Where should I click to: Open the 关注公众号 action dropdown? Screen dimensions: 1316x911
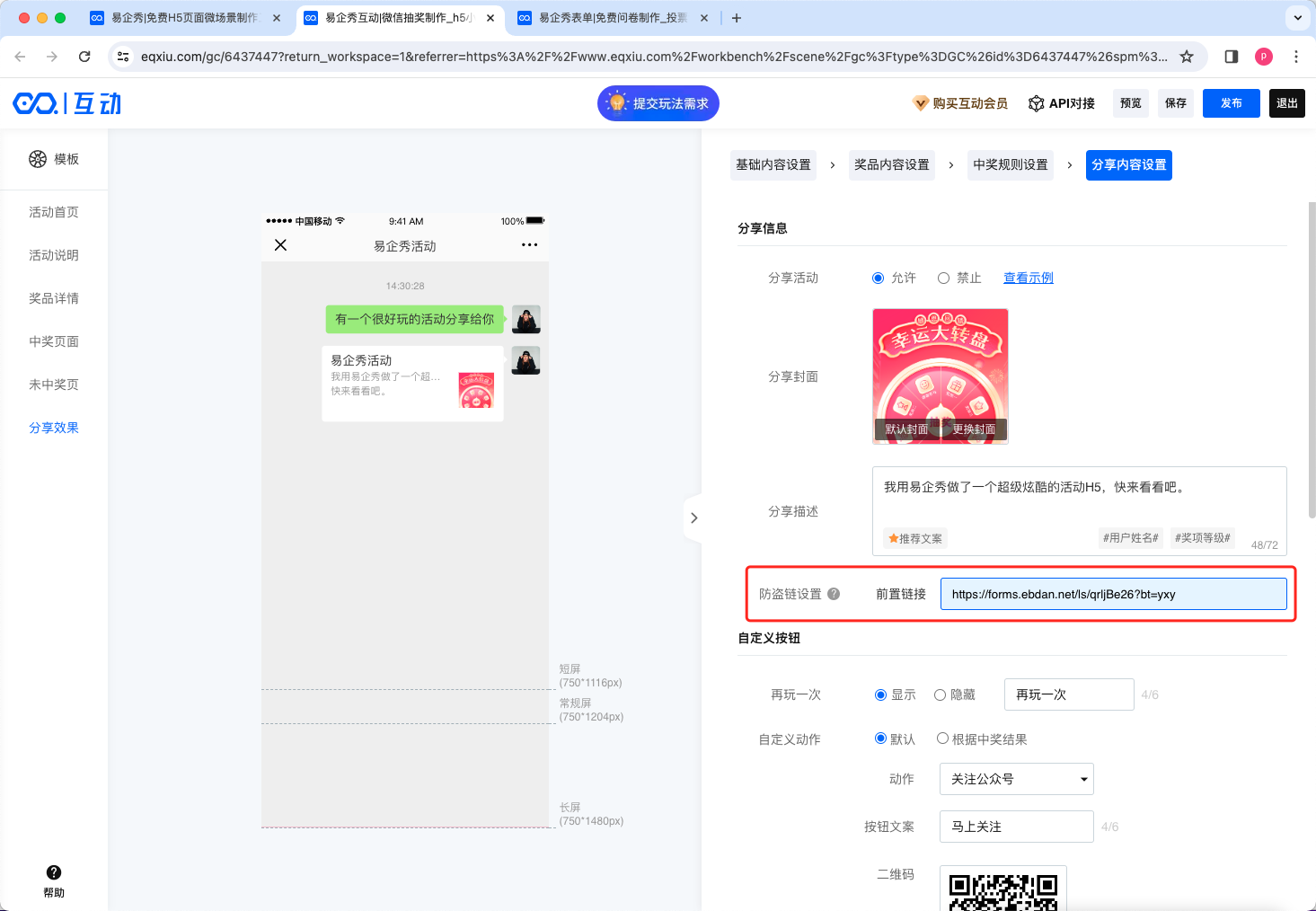[x=1016, y=779]
